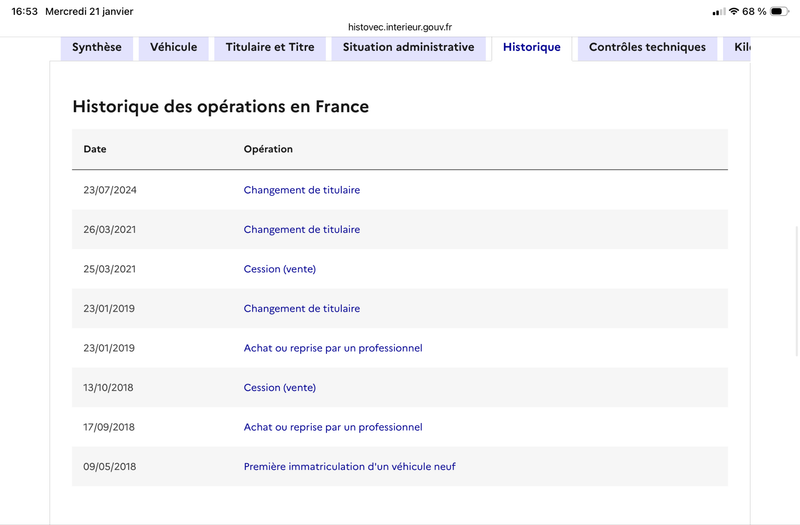Switch to the Véhicule tab
This screenshot has width=800, height=525.
pos(174,47)
